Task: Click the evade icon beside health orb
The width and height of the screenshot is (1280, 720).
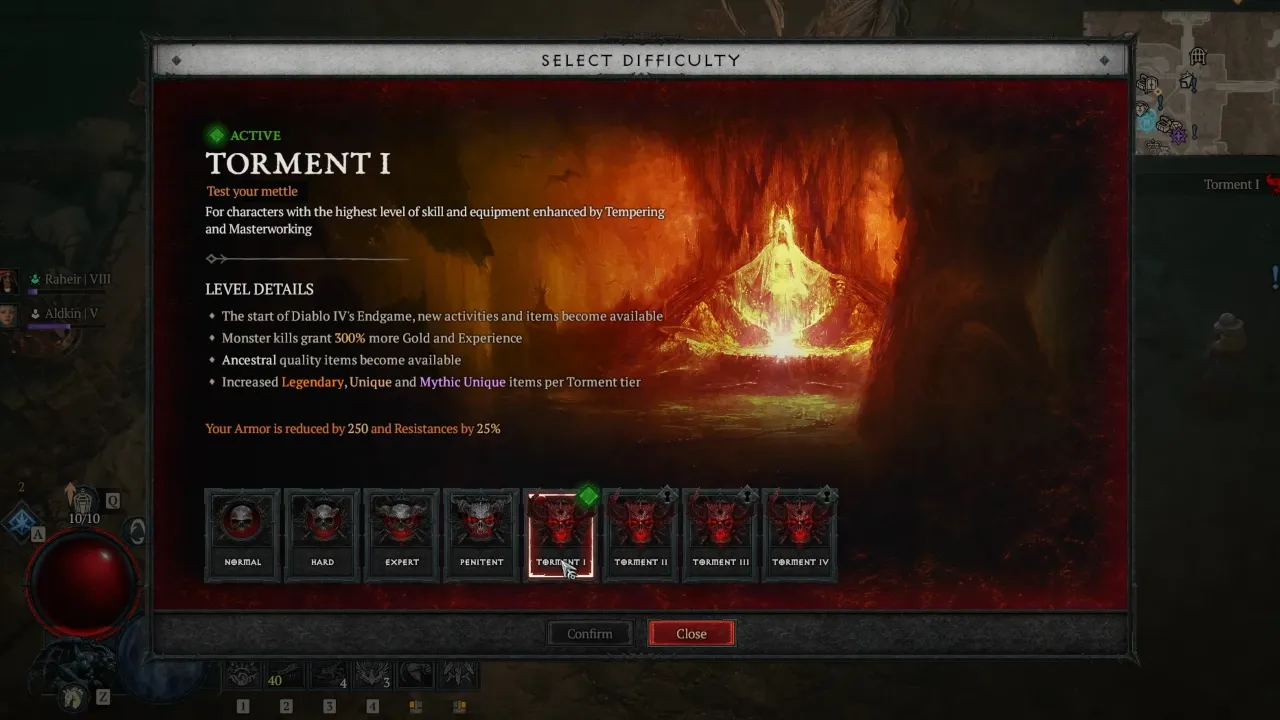Action: pos(137,531)
